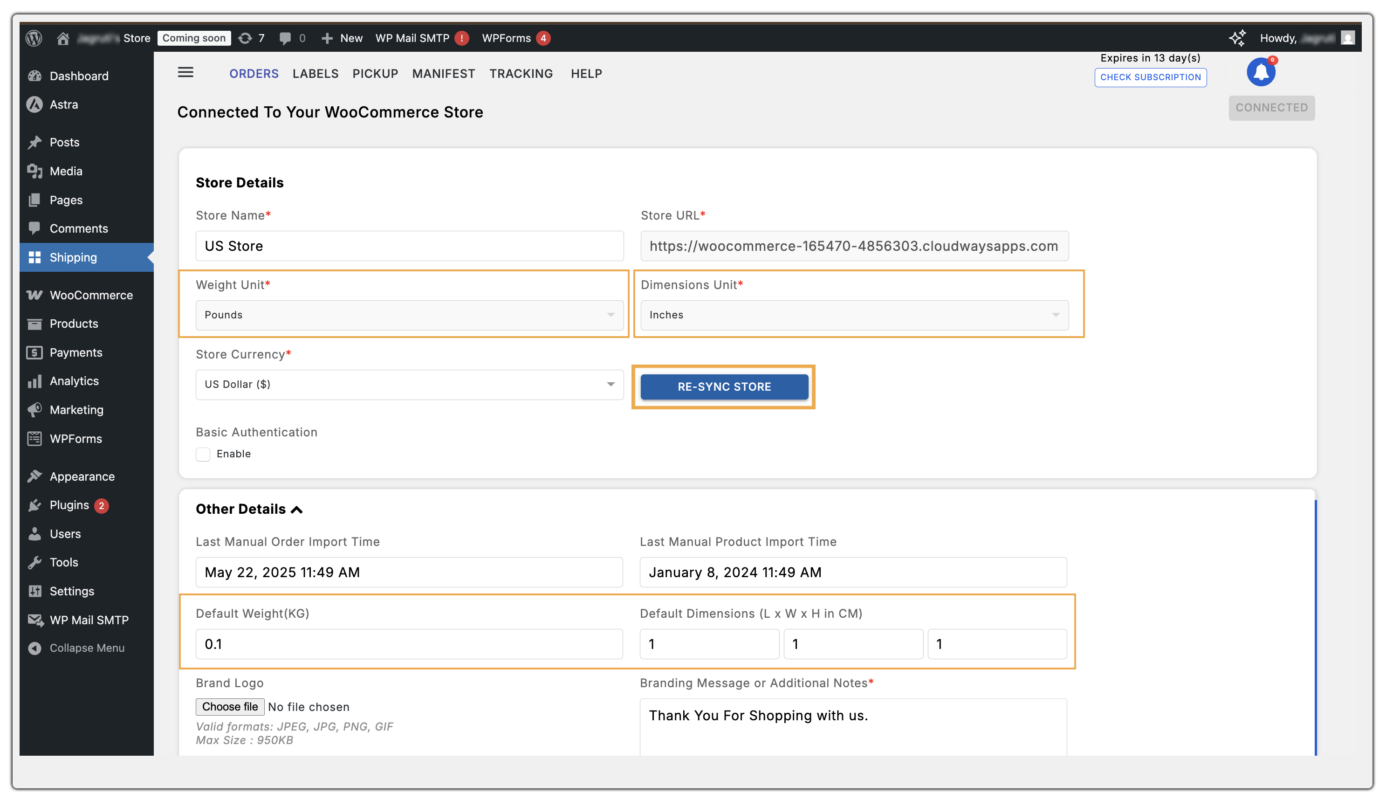Click the Marketing megaphone icon
This screenshot has width=1386, height=800.
pos(35,410)
